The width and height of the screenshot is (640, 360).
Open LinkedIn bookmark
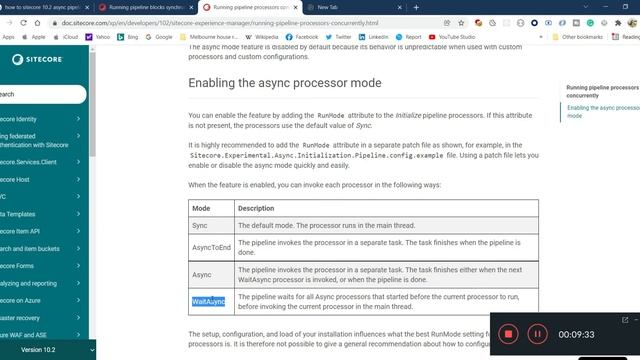(373, 37)
